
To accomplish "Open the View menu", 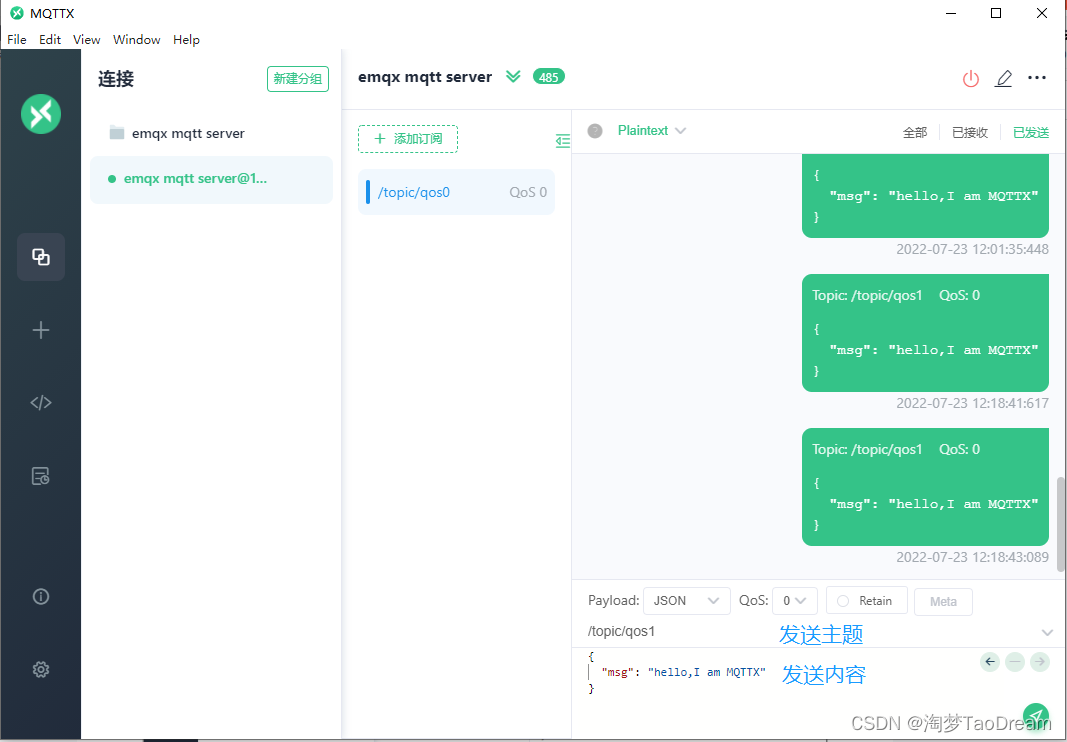I will [86, 39].
